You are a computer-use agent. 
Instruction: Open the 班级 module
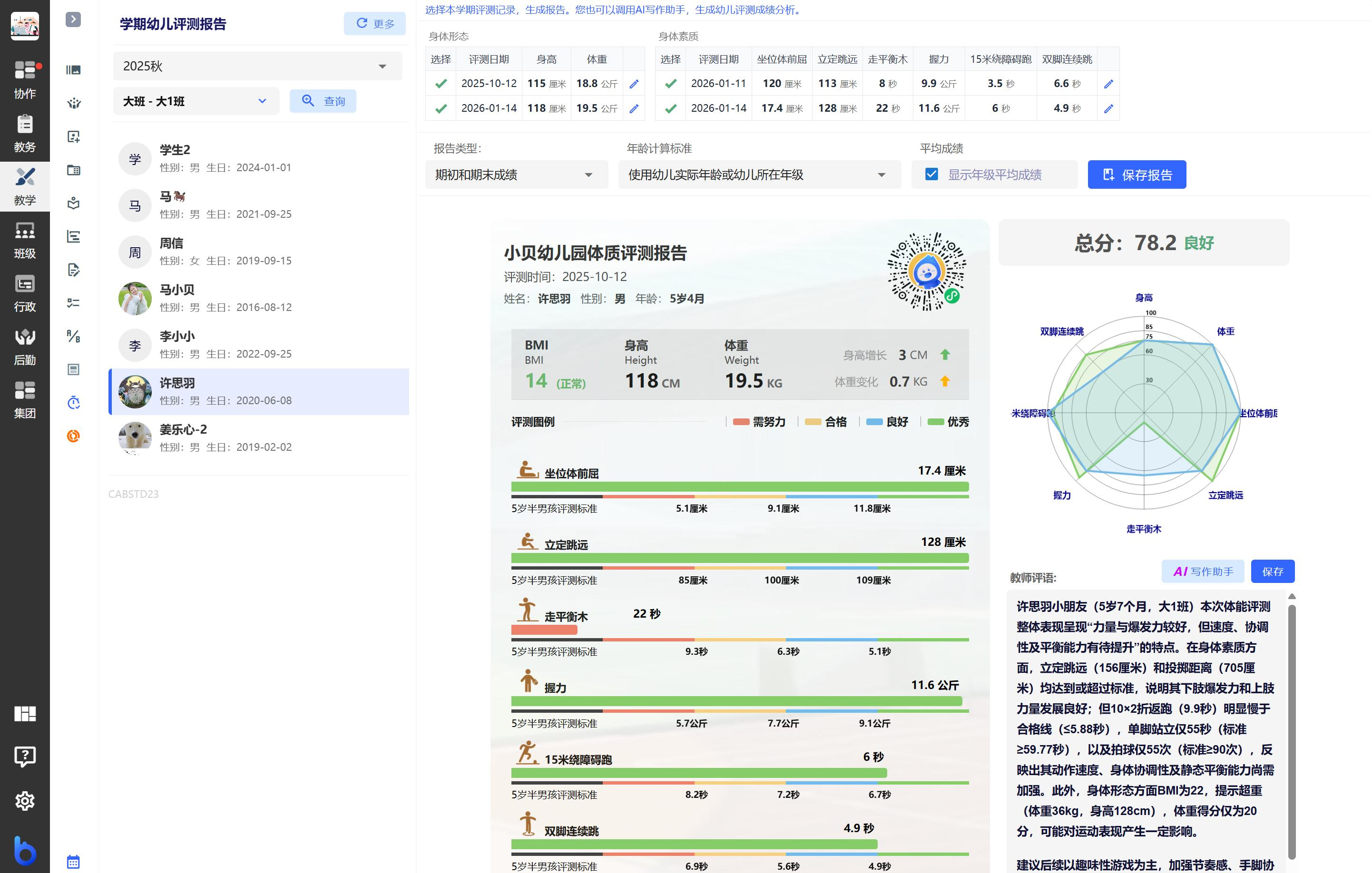tap(25, 239)
